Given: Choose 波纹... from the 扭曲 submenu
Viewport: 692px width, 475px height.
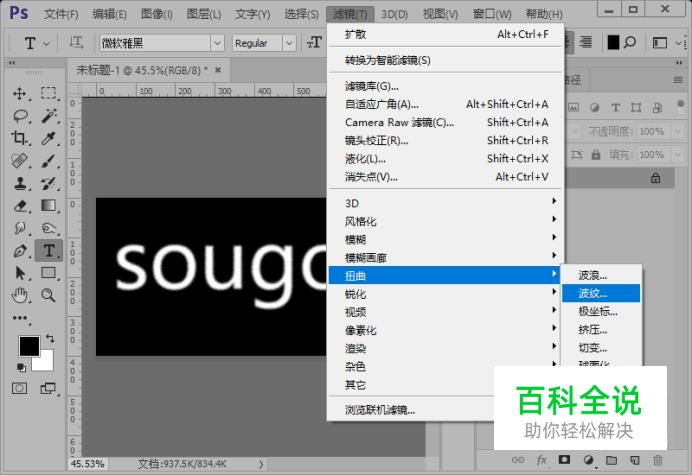Looking at the screenshot, I should pyautogui.click(x=601, y=293).
